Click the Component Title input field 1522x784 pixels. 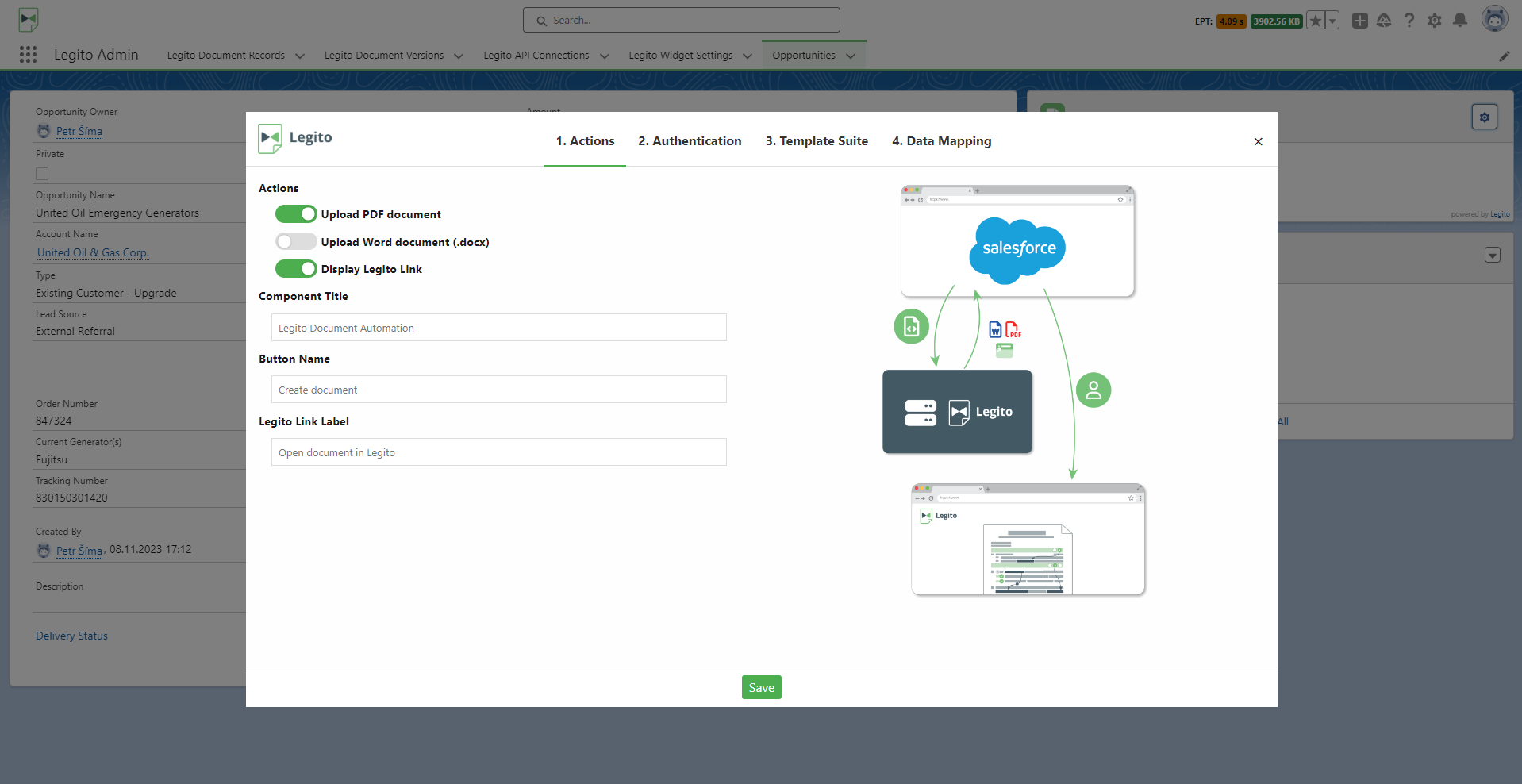[499, 328]
